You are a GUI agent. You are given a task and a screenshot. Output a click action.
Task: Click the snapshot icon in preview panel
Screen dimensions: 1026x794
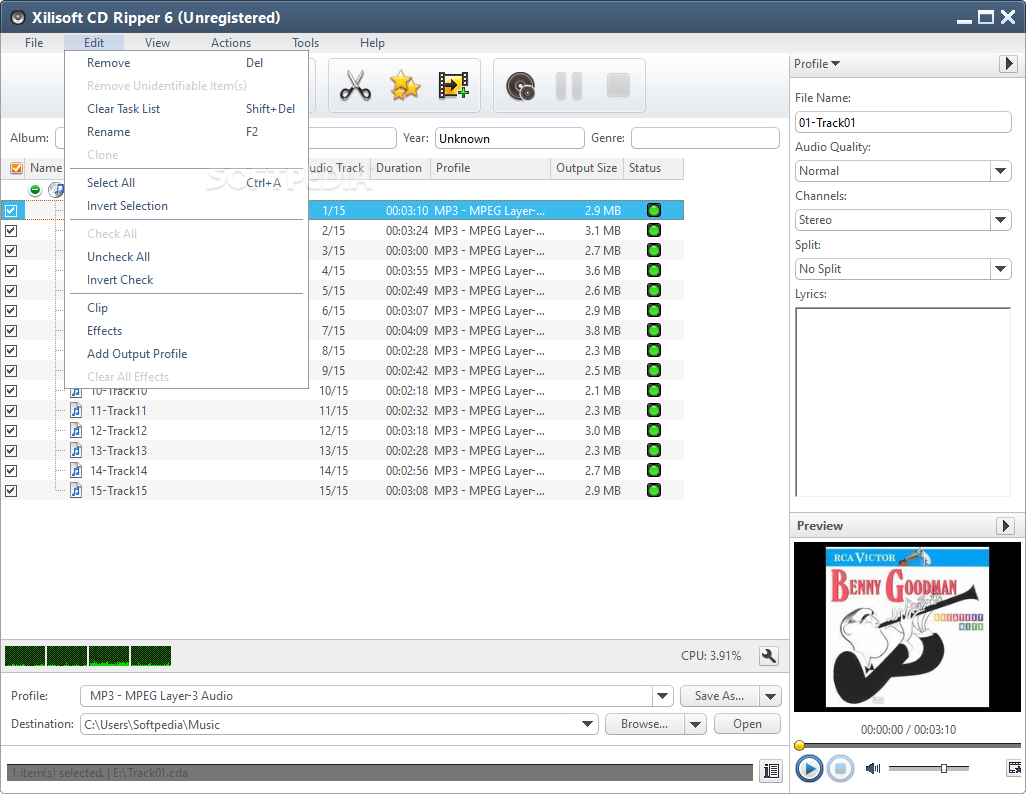pos(1014,768)
